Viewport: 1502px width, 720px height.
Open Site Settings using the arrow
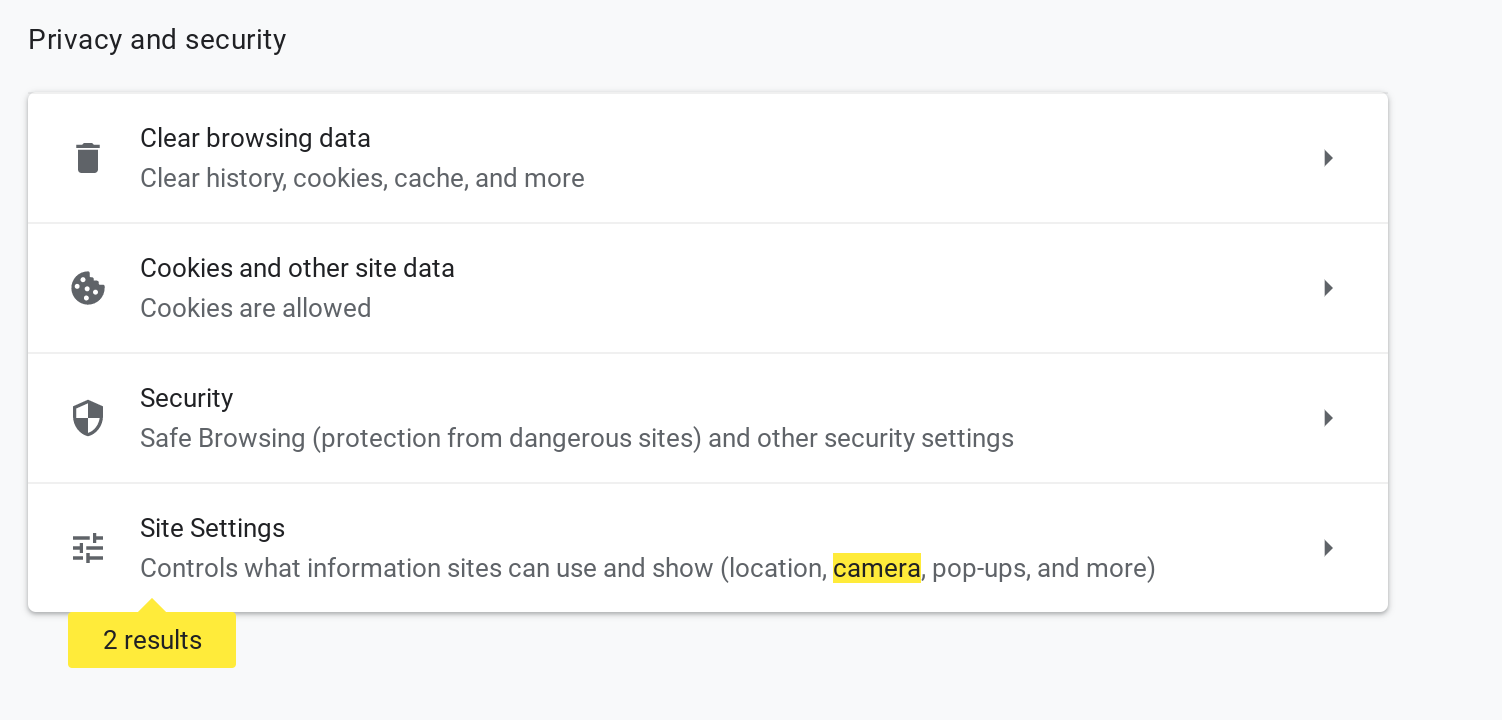(x=1328, y=548)
